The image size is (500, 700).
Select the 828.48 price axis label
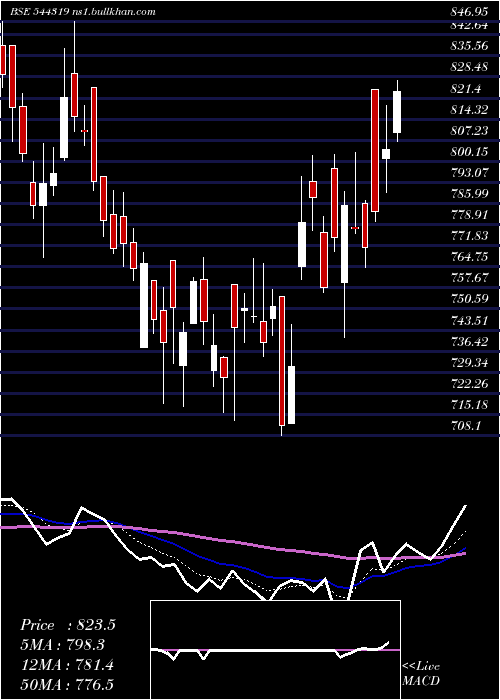point(469,67)
